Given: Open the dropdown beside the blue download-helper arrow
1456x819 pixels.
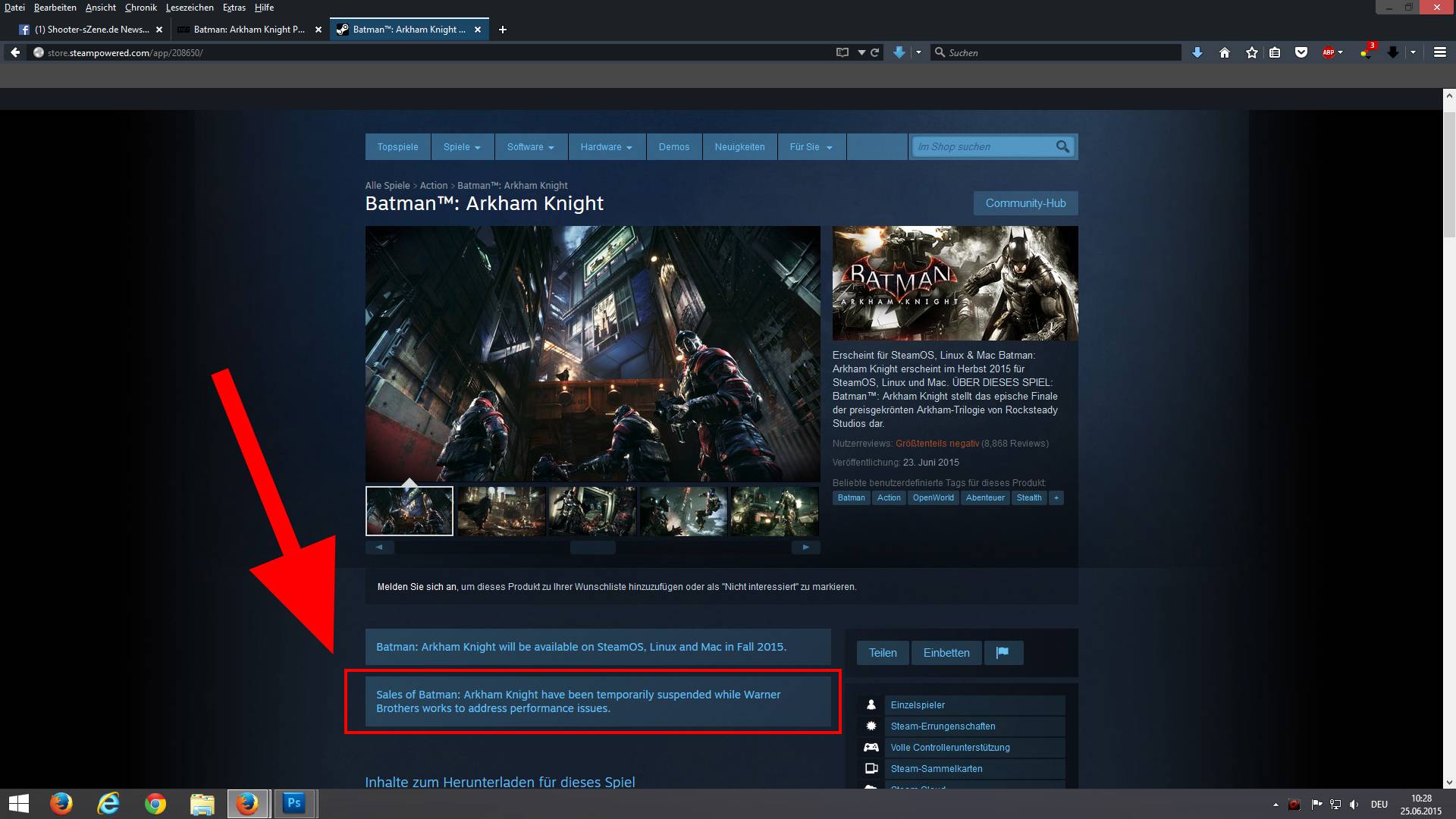Looking at the screenshot, I should pyautogui.click(x=918, y=52).
